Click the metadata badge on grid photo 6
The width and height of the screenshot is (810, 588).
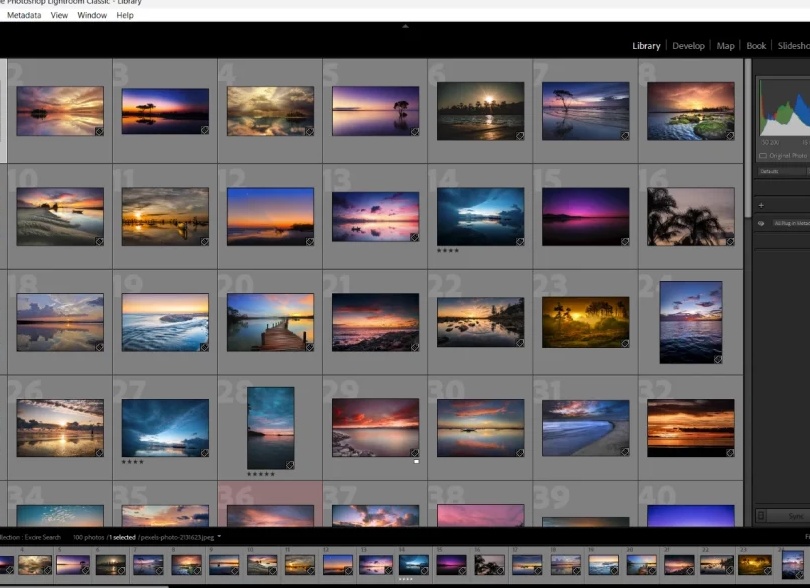coord(520,136)
